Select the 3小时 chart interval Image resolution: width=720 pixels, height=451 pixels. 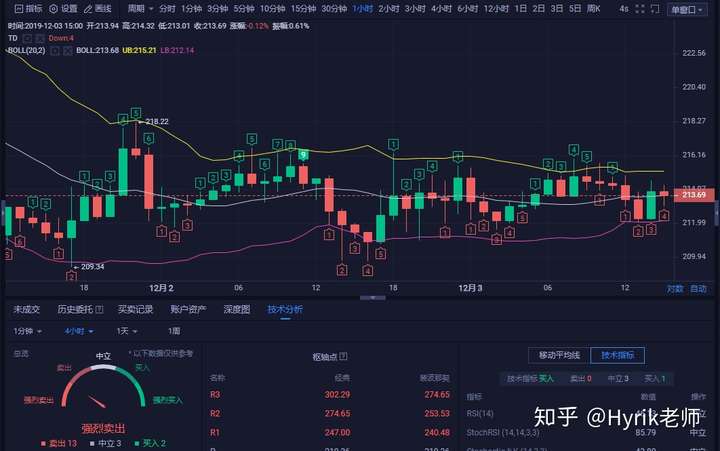click(415, 8)
